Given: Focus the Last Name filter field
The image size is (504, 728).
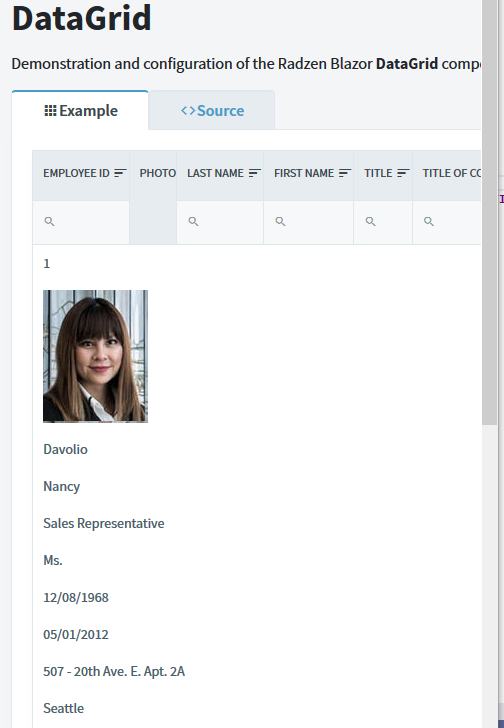Looking at the screenshot, I should pyautogui.click(x=220, y=222).
